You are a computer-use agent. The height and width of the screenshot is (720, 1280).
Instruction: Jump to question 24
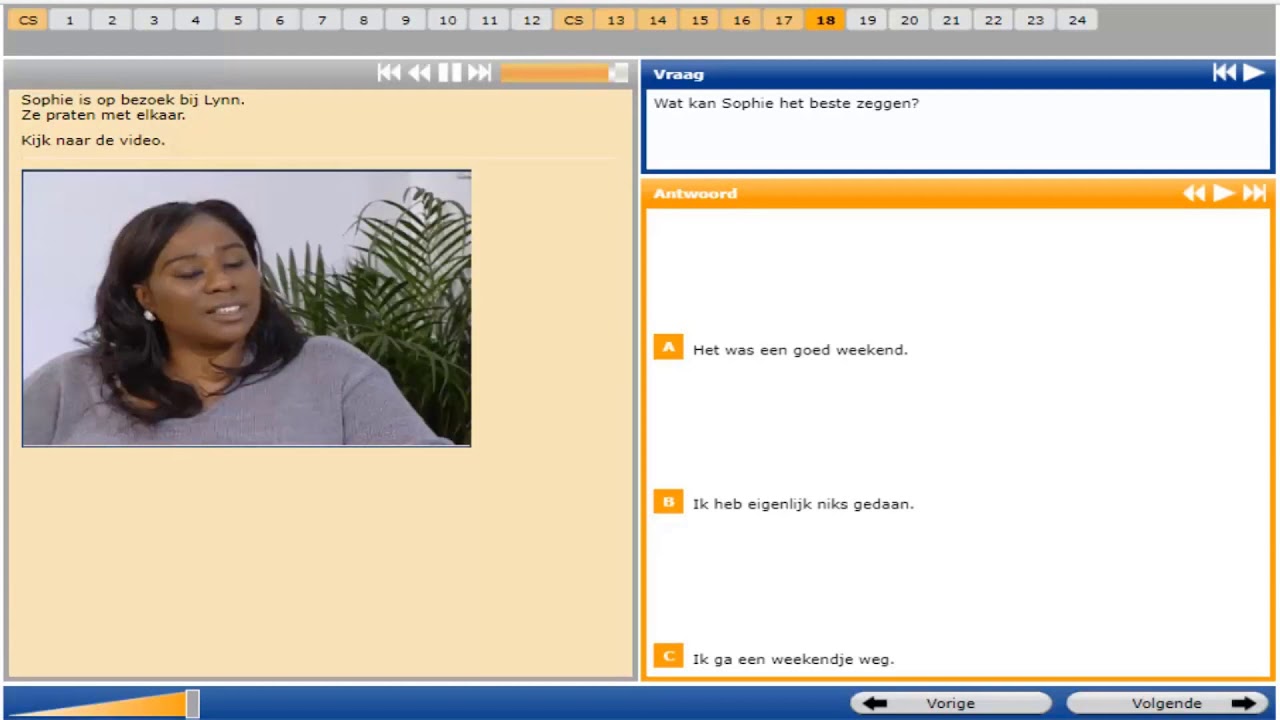(x=1077, y=20)
